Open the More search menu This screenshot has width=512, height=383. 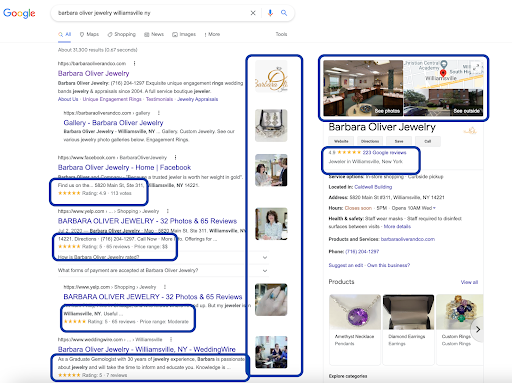tap(212, 34)
